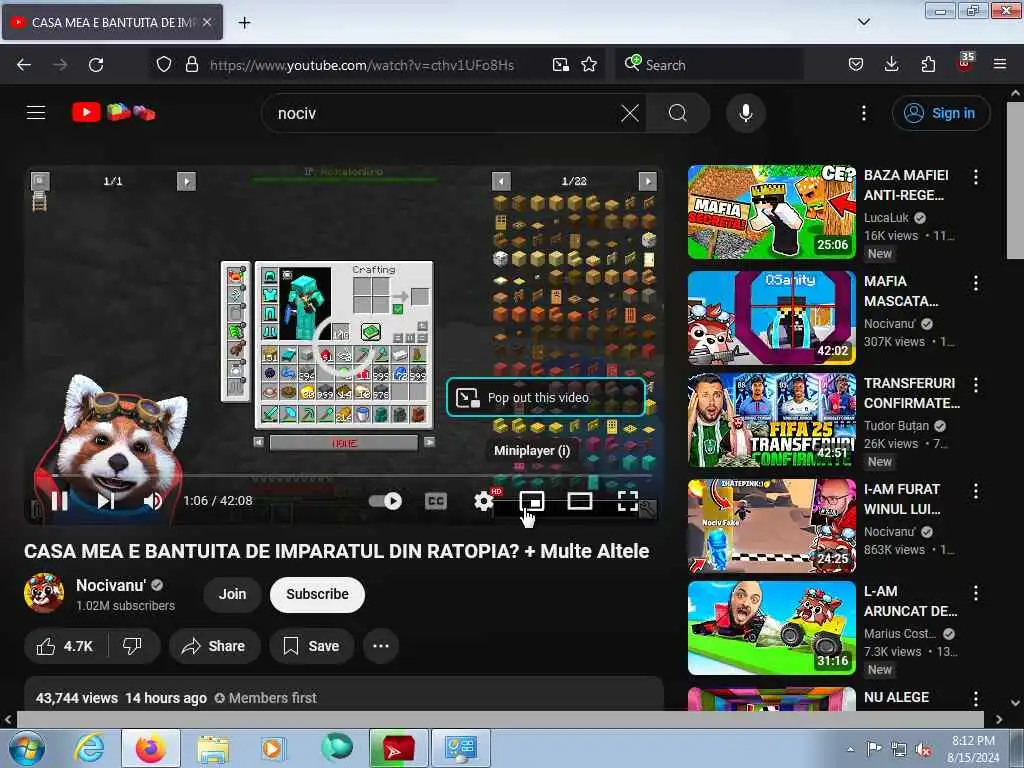Toggle the autoplay switch
1024x768 pixels.
[x=385, y=501]
